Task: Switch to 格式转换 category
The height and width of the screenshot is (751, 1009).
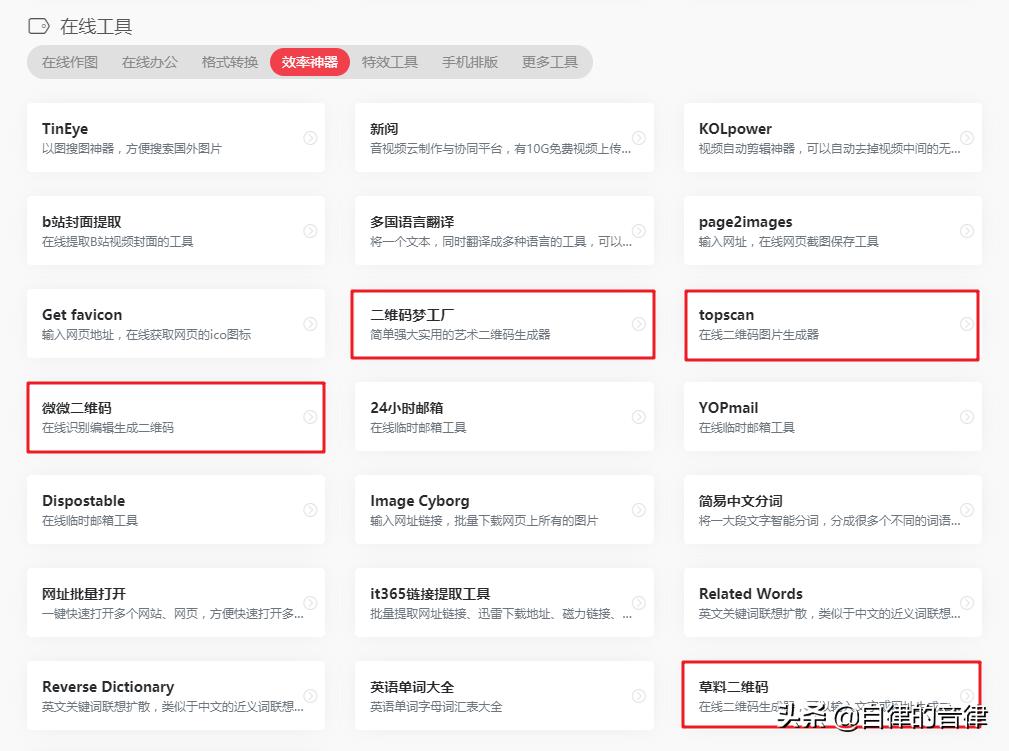Action: (229, 61)
